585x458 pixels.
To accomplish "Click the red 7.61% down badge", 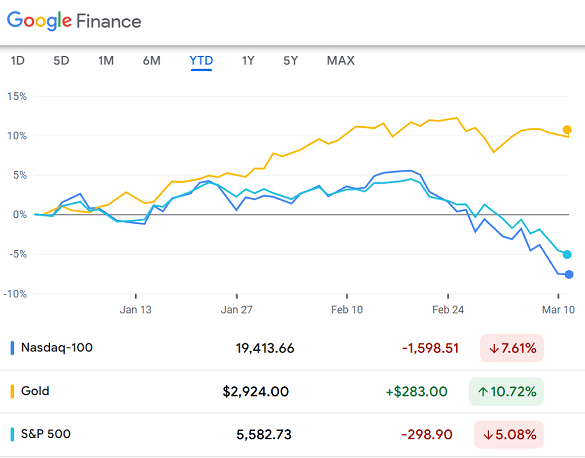I will tap(512, 348).
